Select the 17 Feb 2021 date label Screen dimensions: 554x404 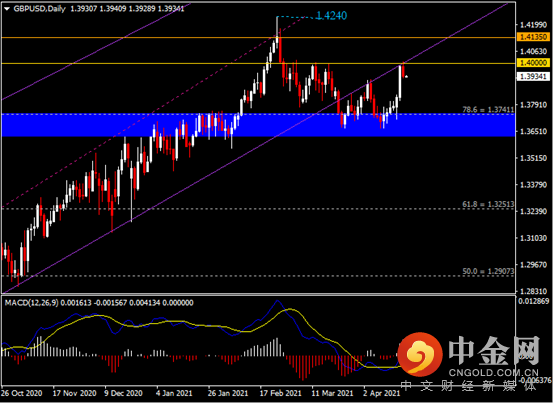click(281, 393)
